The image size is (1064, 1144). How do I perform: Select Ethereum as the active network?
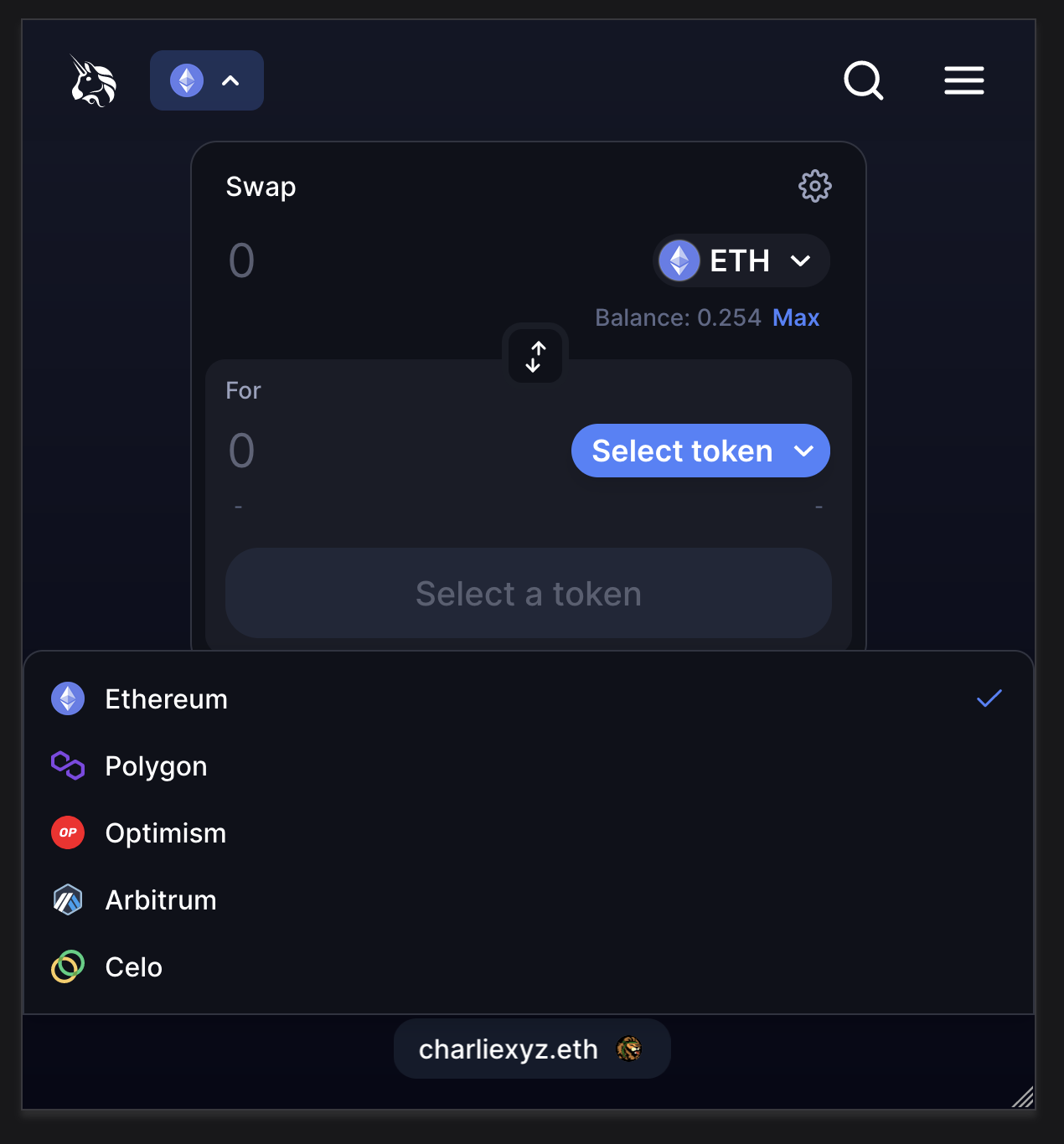(166, 698)
